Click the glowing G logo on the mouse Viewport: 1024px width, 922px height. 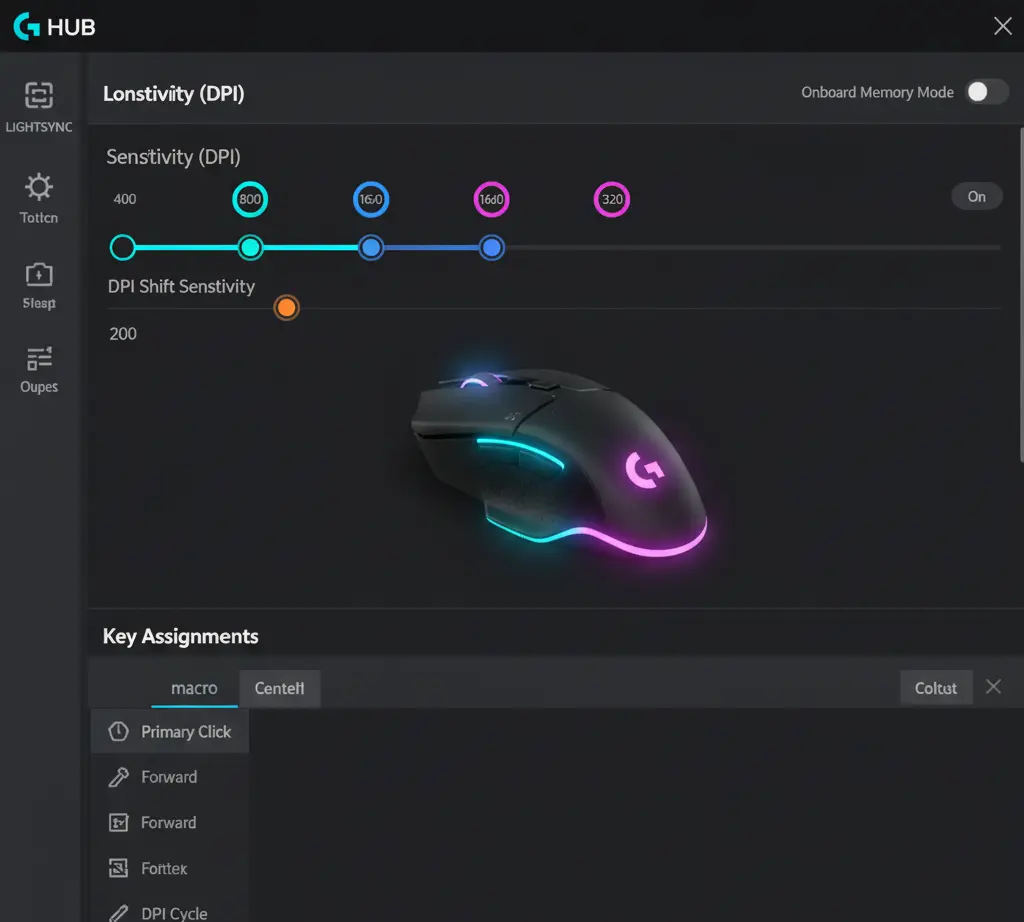point(643,470)
